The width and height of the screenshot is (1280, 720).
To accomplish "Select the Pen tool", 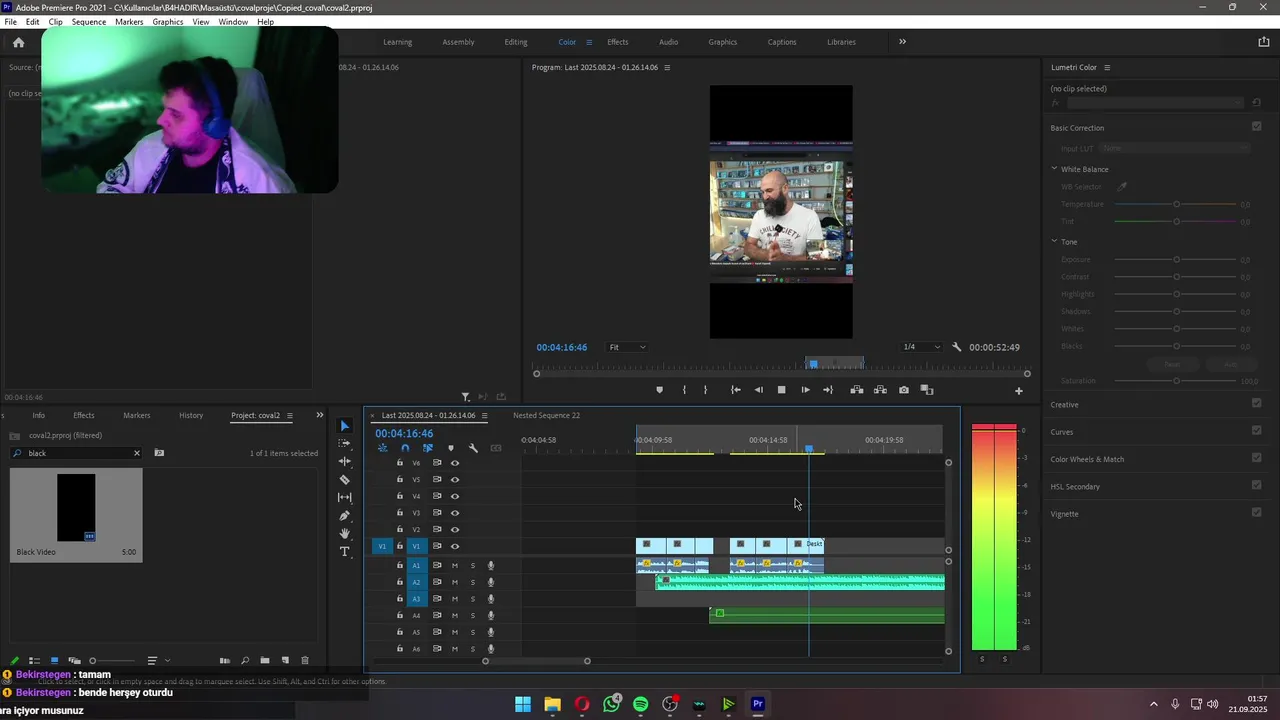I will point(345,516).
